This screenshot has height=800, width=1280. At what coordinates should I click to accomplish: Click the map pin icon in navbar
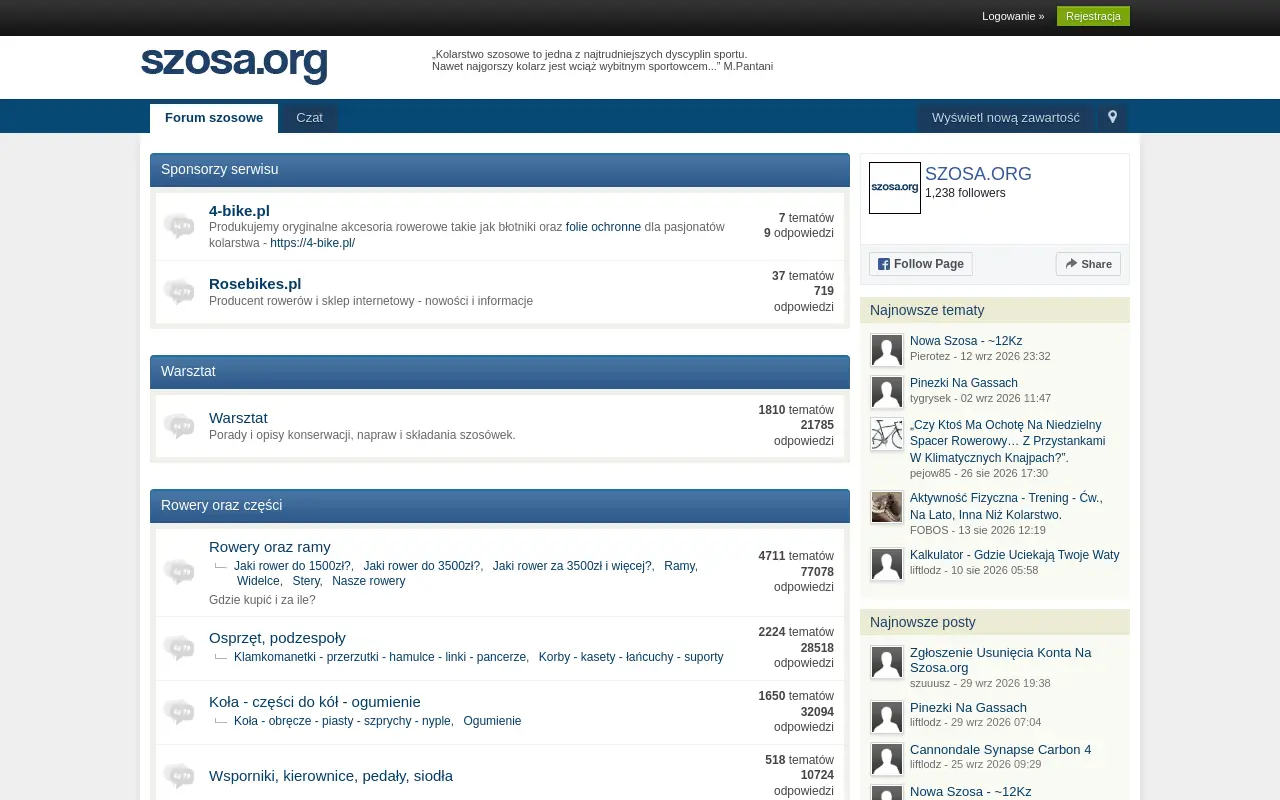[x=1112, y=118]
